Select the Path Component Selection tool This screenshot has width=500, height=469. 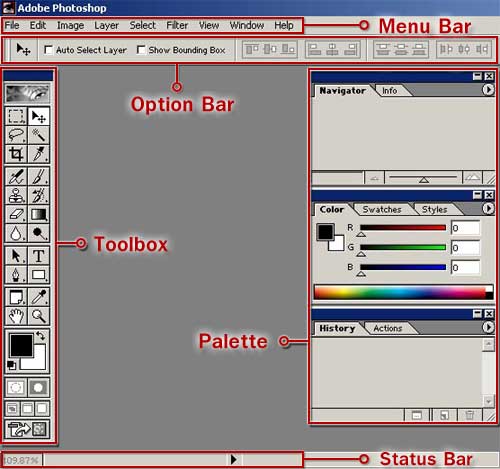pyautogui.click(x=16, y=256)
